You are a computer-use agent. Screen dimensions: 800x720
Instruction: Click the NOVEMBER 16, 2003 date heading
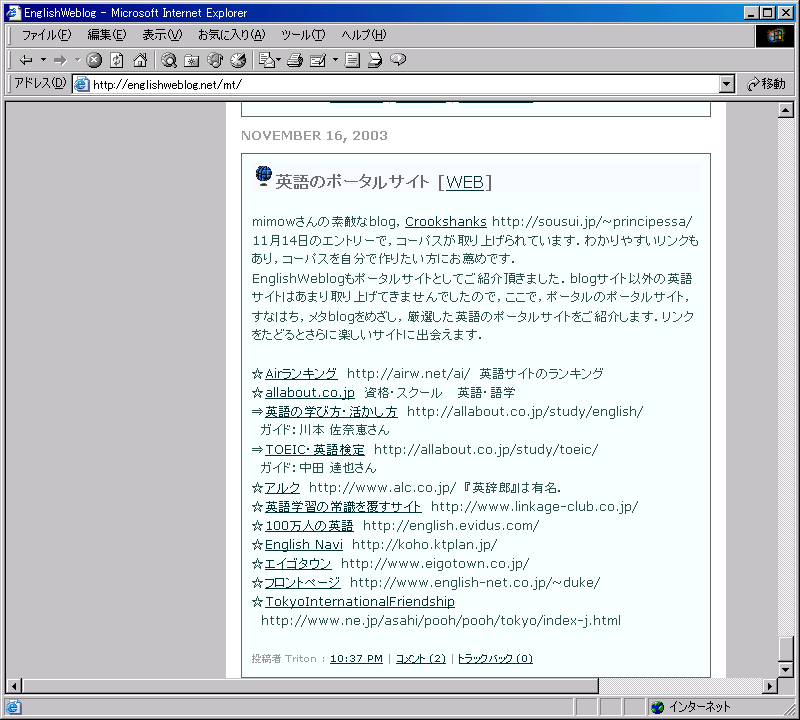tap(314, 136)
